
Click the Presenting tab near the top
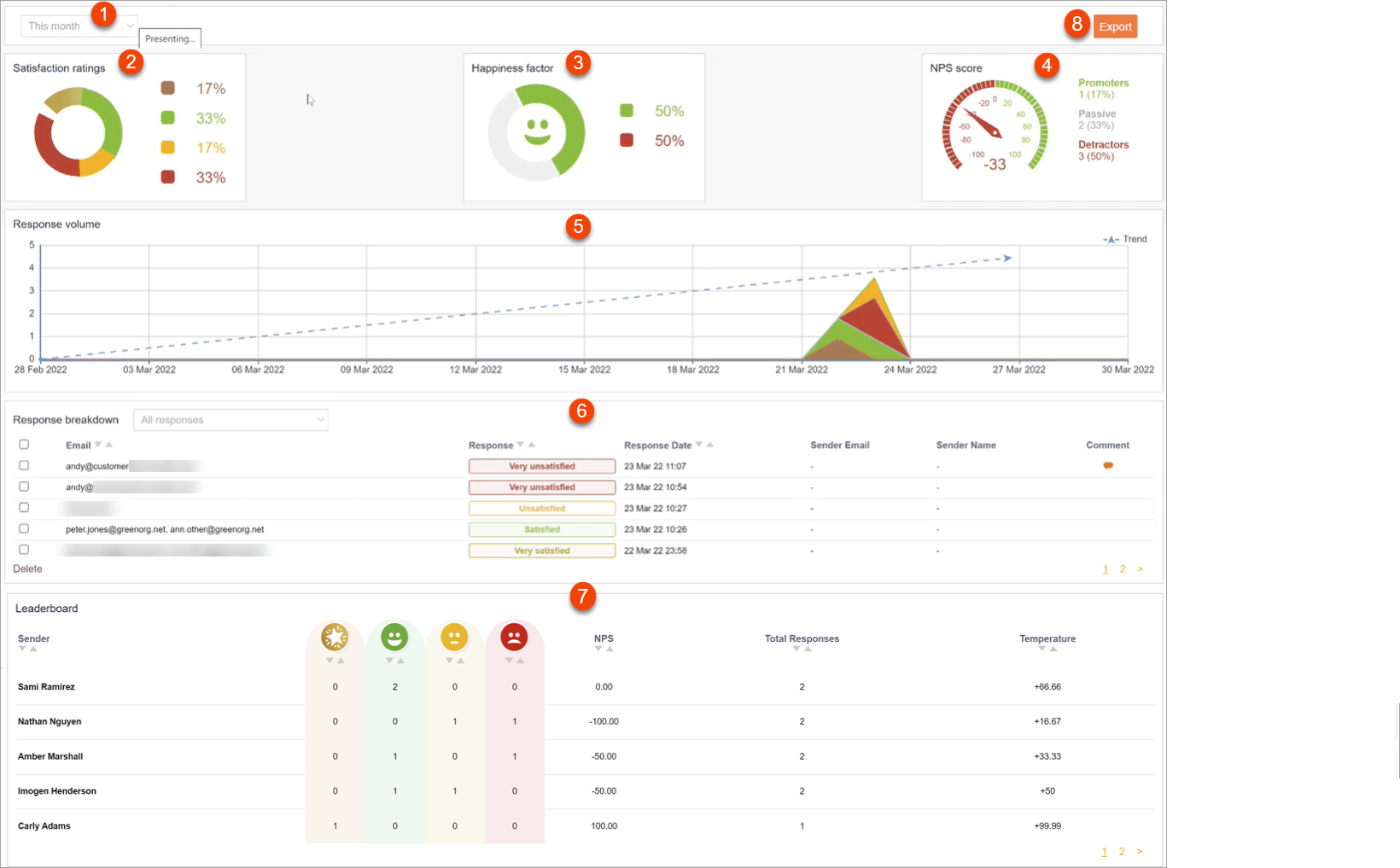tap(169, 38)
